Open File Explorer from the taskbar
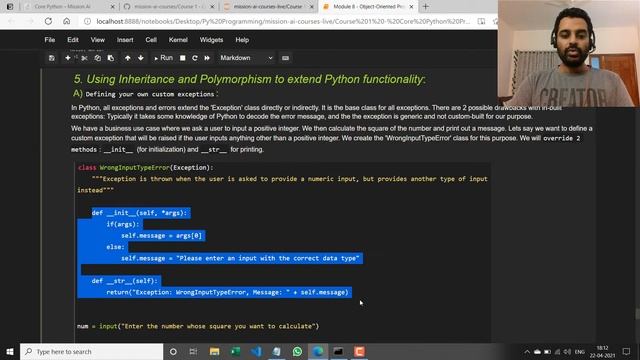Viewport: 640px width, 360px height. pyautogui.click(x=214, y=351)
